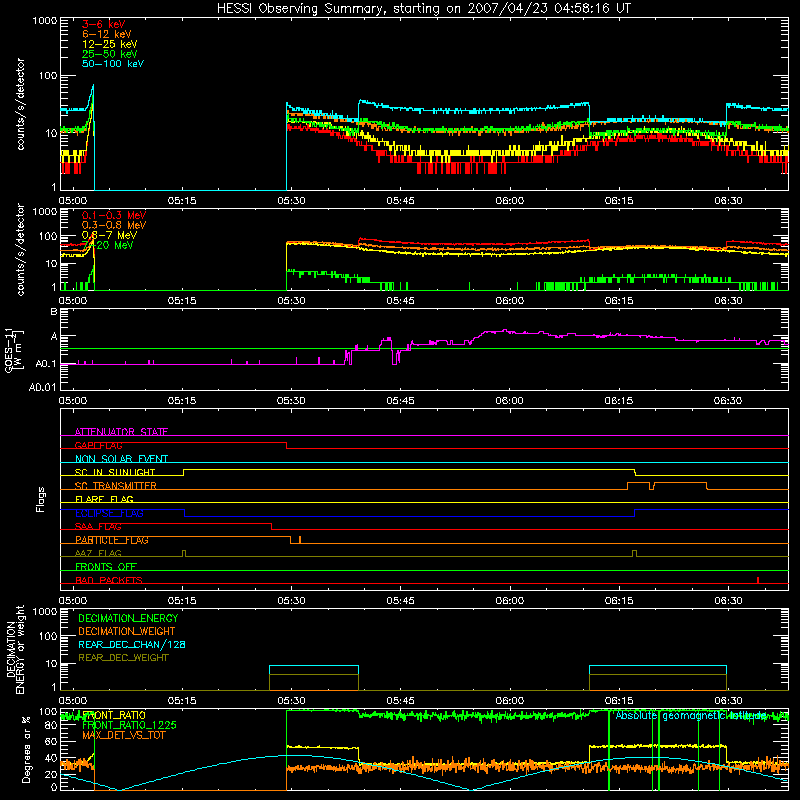The image size is (800, 800).
Task: Select the NON_SOLAR_EVENT flag label
Action: [x=121, y=459]
